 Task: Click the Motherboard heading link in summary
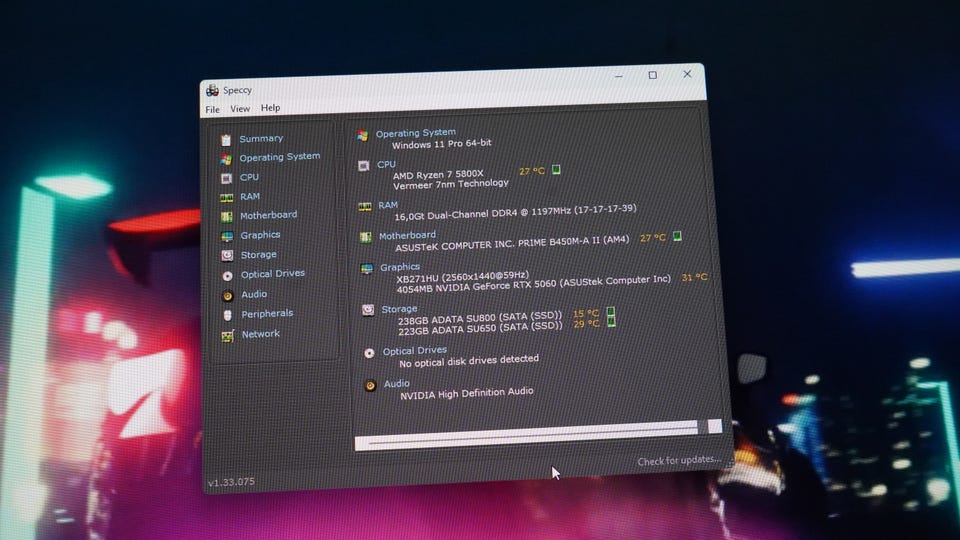[x=408, y=235]
